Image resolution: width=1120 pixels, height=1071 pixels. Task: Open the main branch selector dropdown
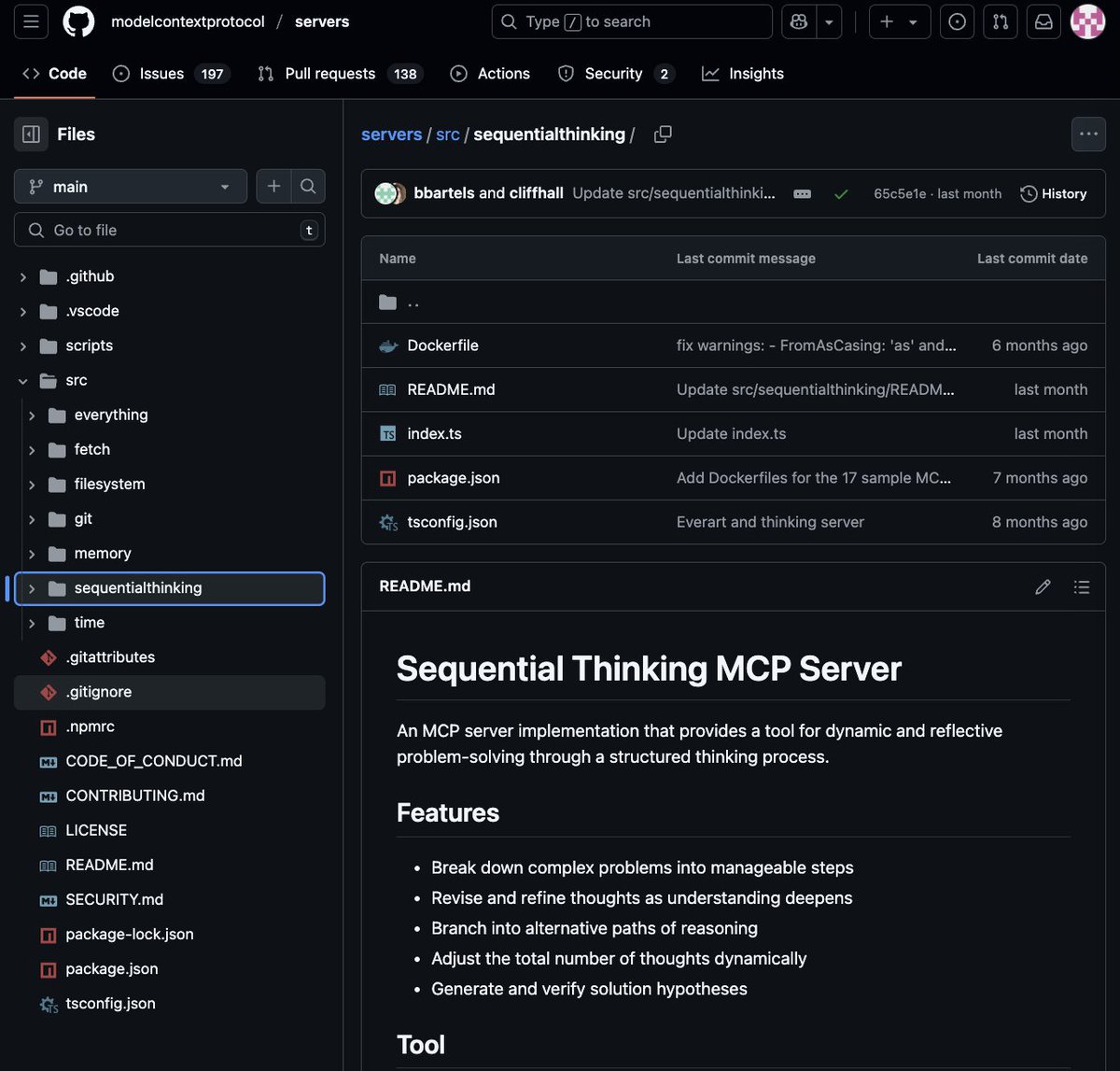pos(131,187)
